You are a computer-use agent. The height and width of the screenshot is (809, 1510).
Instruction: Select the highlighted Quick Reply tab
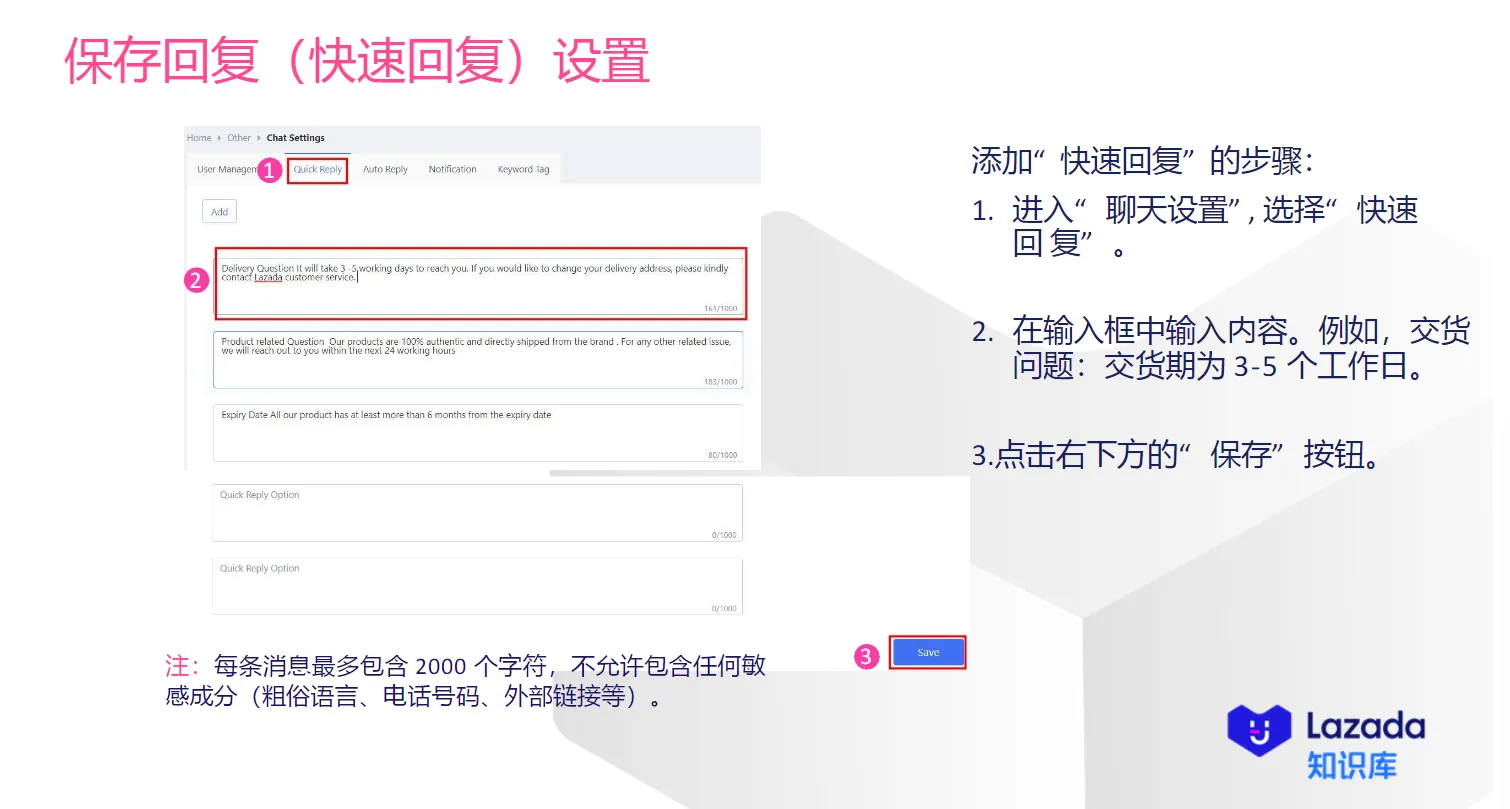[x=318, y=169]
